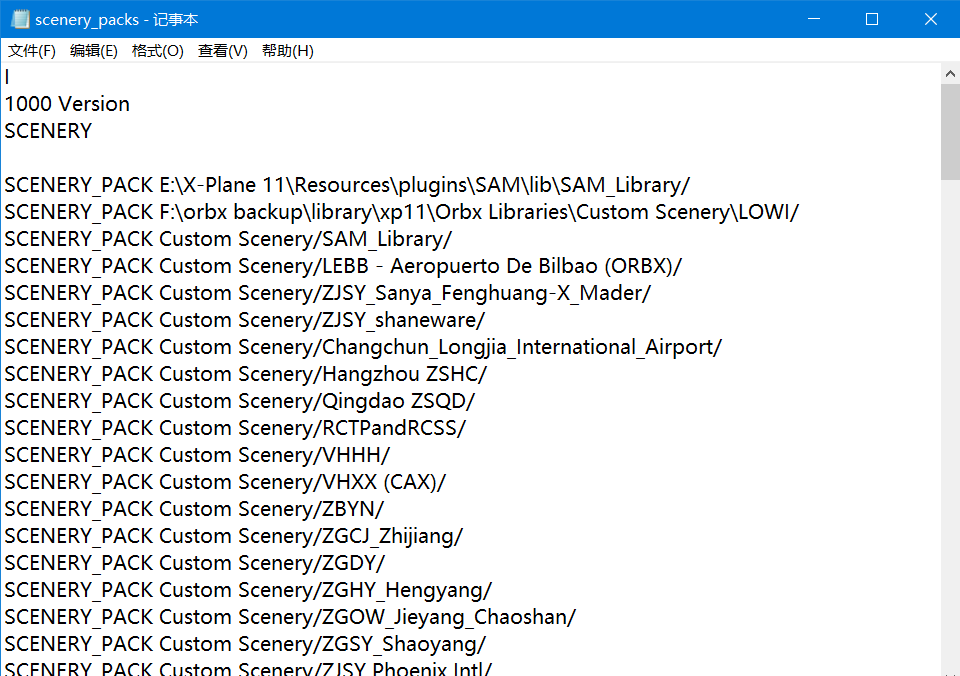960x676 pixels.
Task: Open the 帮助(H) menu
Action: pyautogui.click(x=288, y=51)
